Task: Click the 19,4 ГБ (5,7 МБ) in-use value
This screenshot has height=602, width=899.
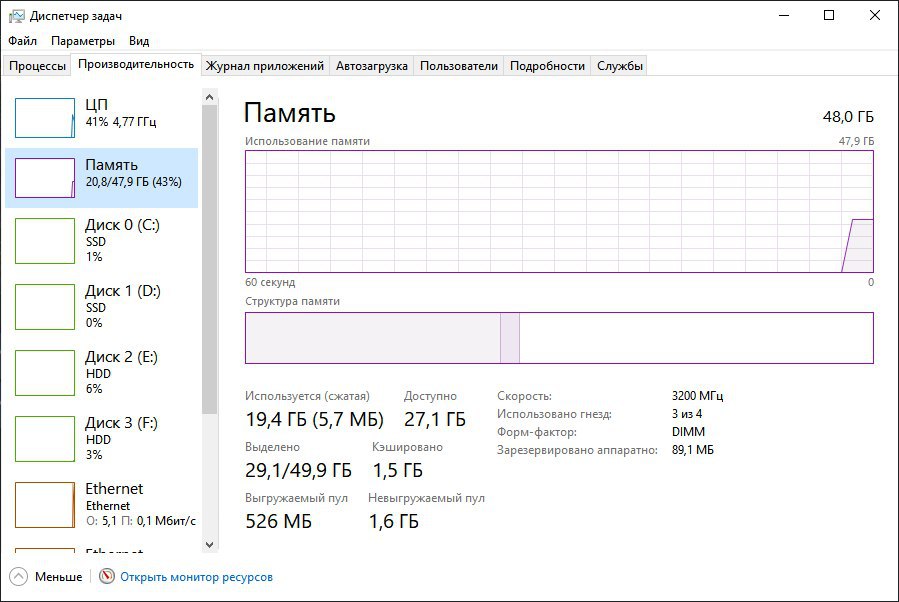Action: pyautogui.click(x=314, y=420)
